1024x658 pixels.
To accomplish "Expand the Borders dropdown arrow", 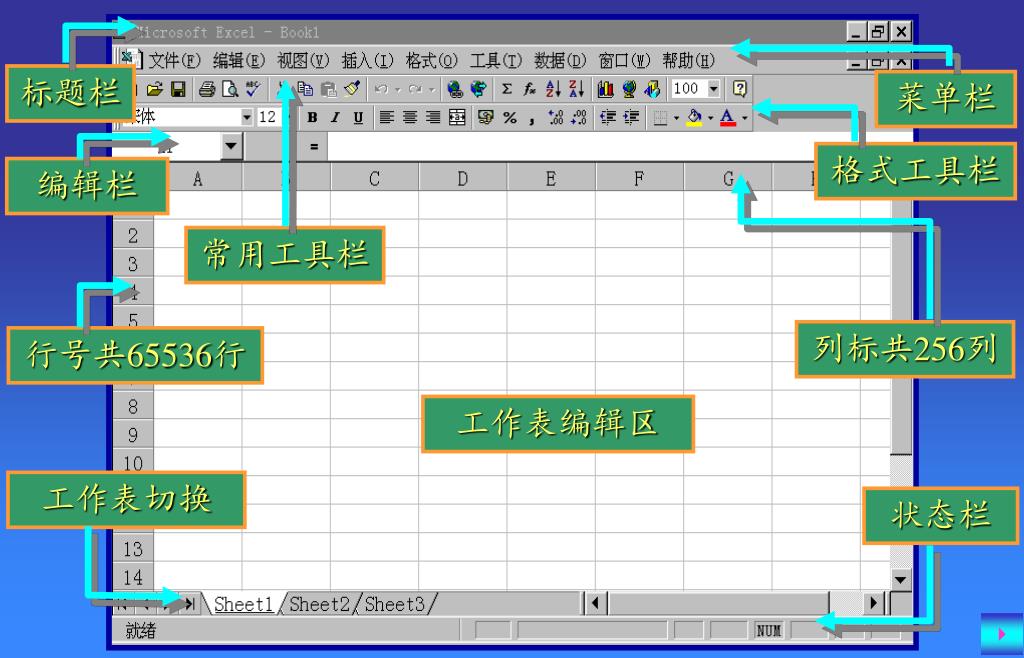I will 676,118.
